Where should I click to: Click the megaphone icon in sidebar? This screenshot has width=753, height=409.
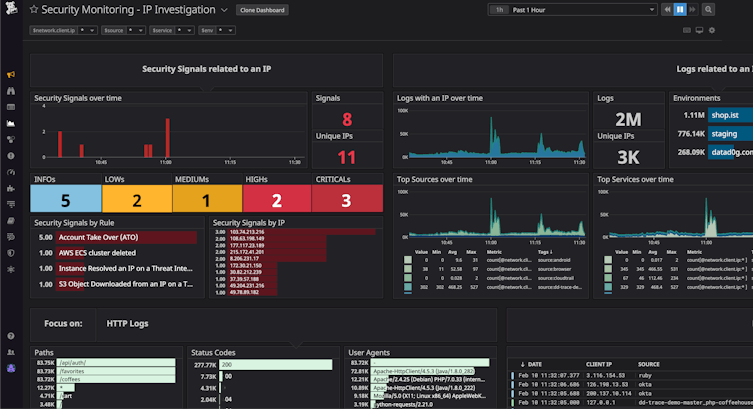10,74
